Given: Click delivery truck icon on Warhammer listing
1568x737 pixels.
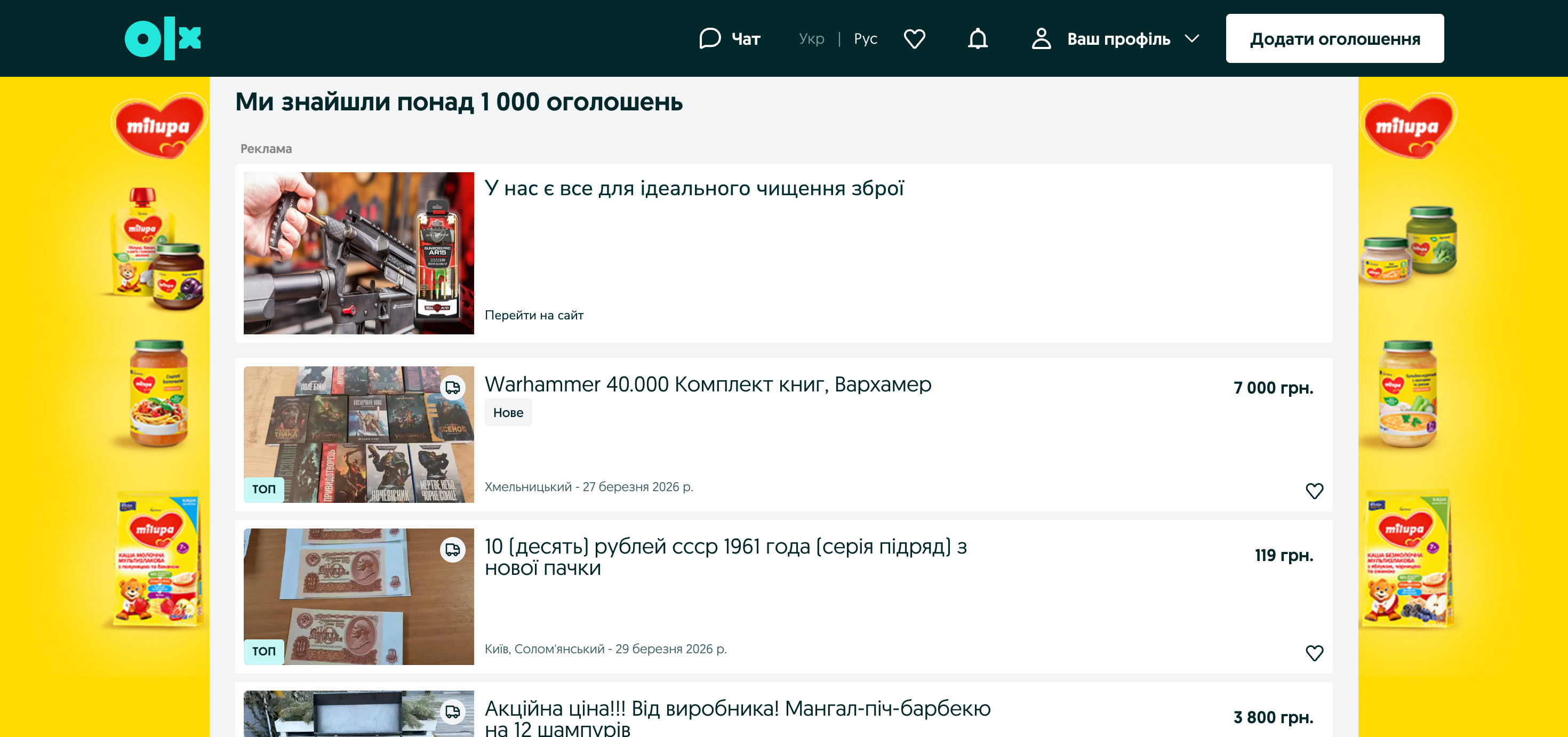Looking at the screenshot, I should [x=452, y=388].
